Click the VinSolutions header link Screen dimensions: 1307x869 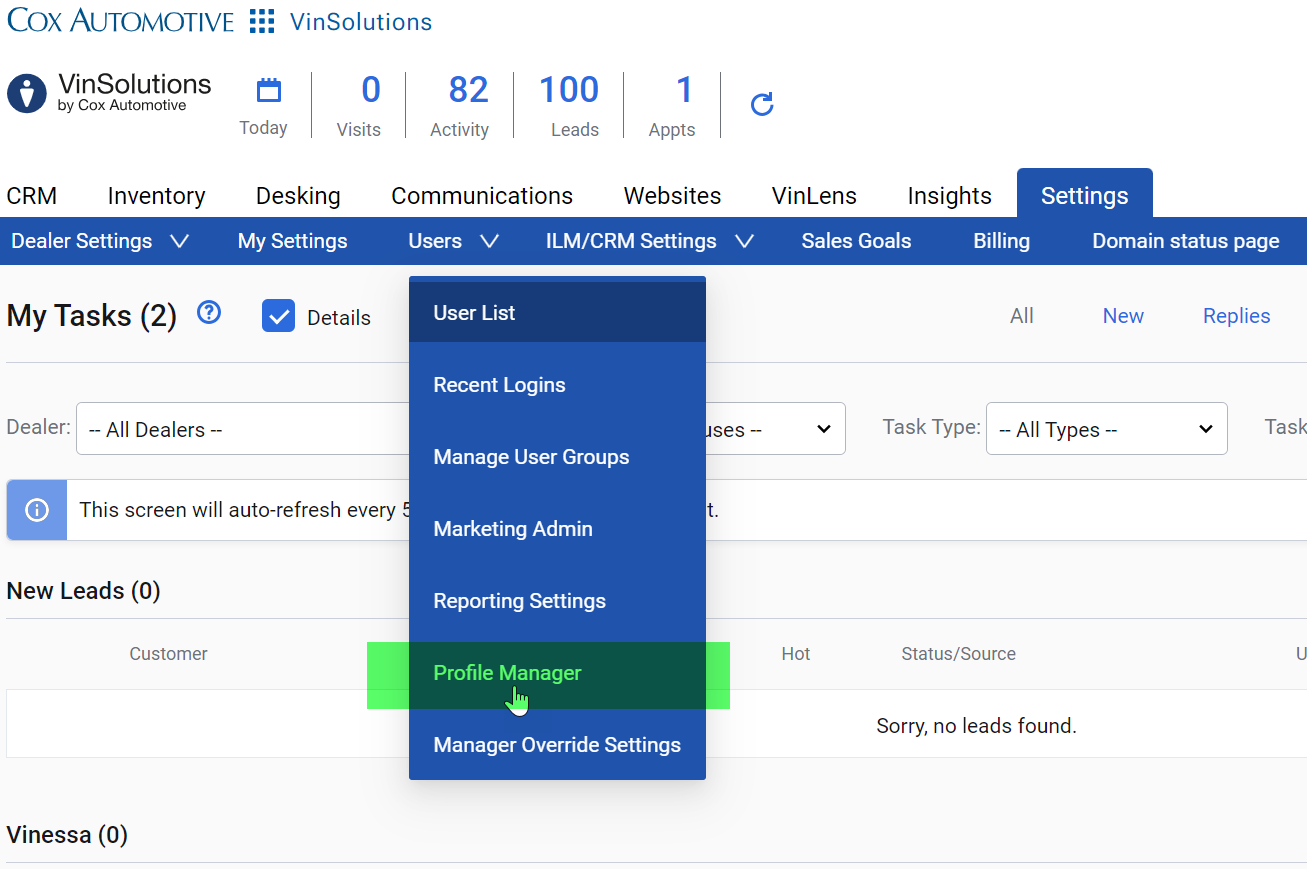click(361, 21)
